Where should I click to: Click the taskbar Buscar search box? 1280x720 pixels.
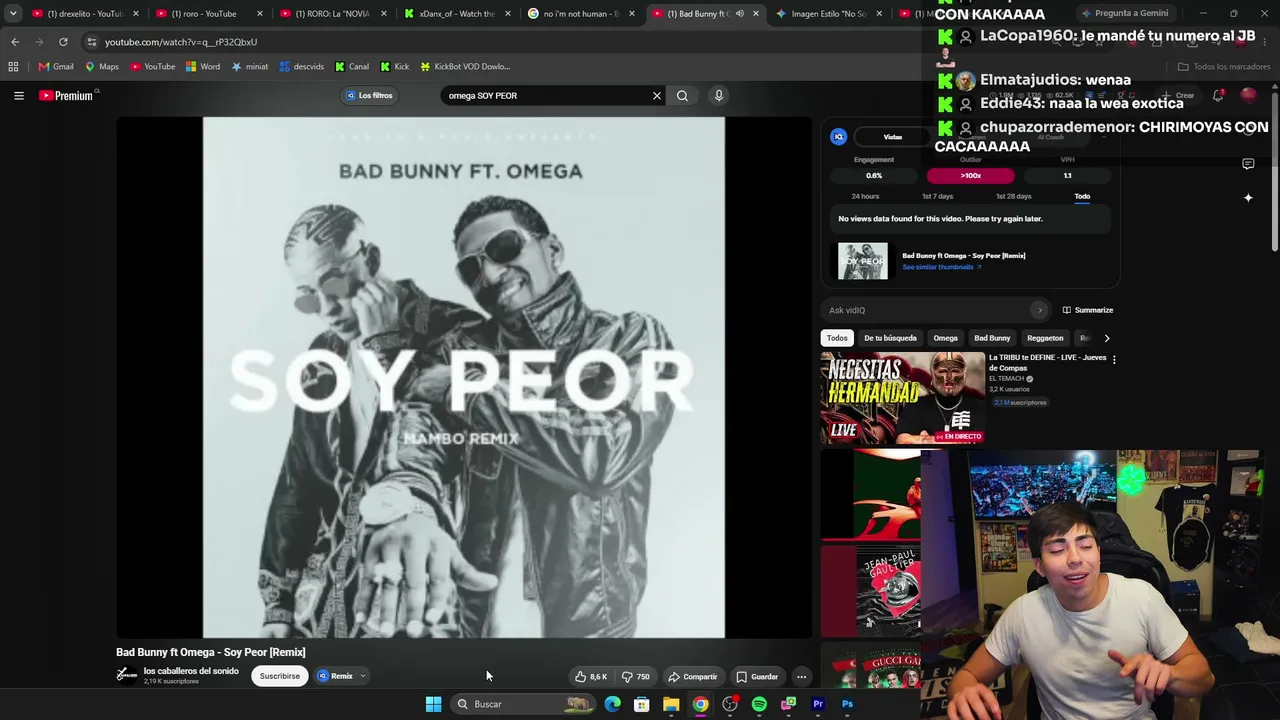pyautogui.click(x=523, y=704)
